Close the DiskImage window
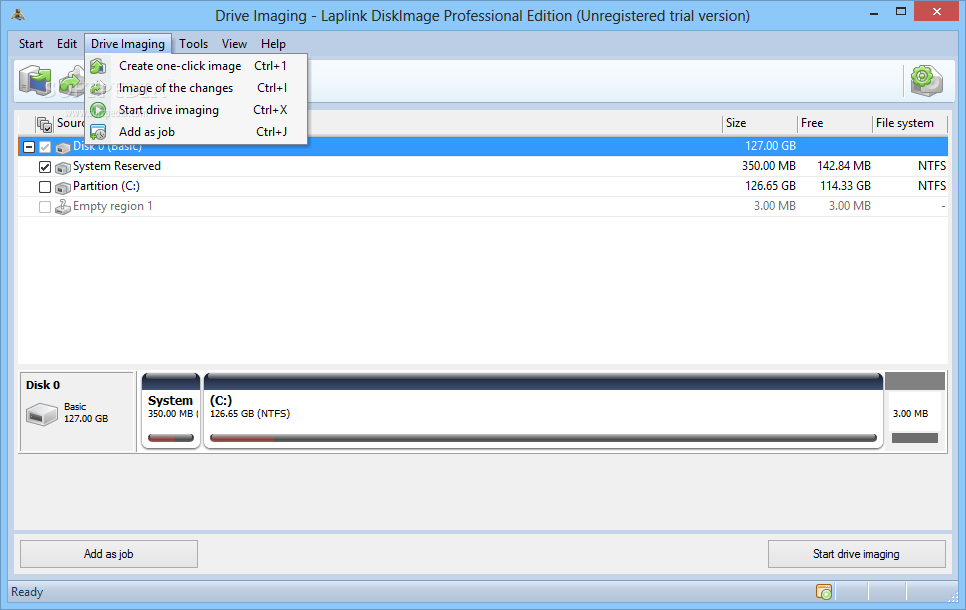Screen dimensions: 966x610 click(x=937, y=12)
